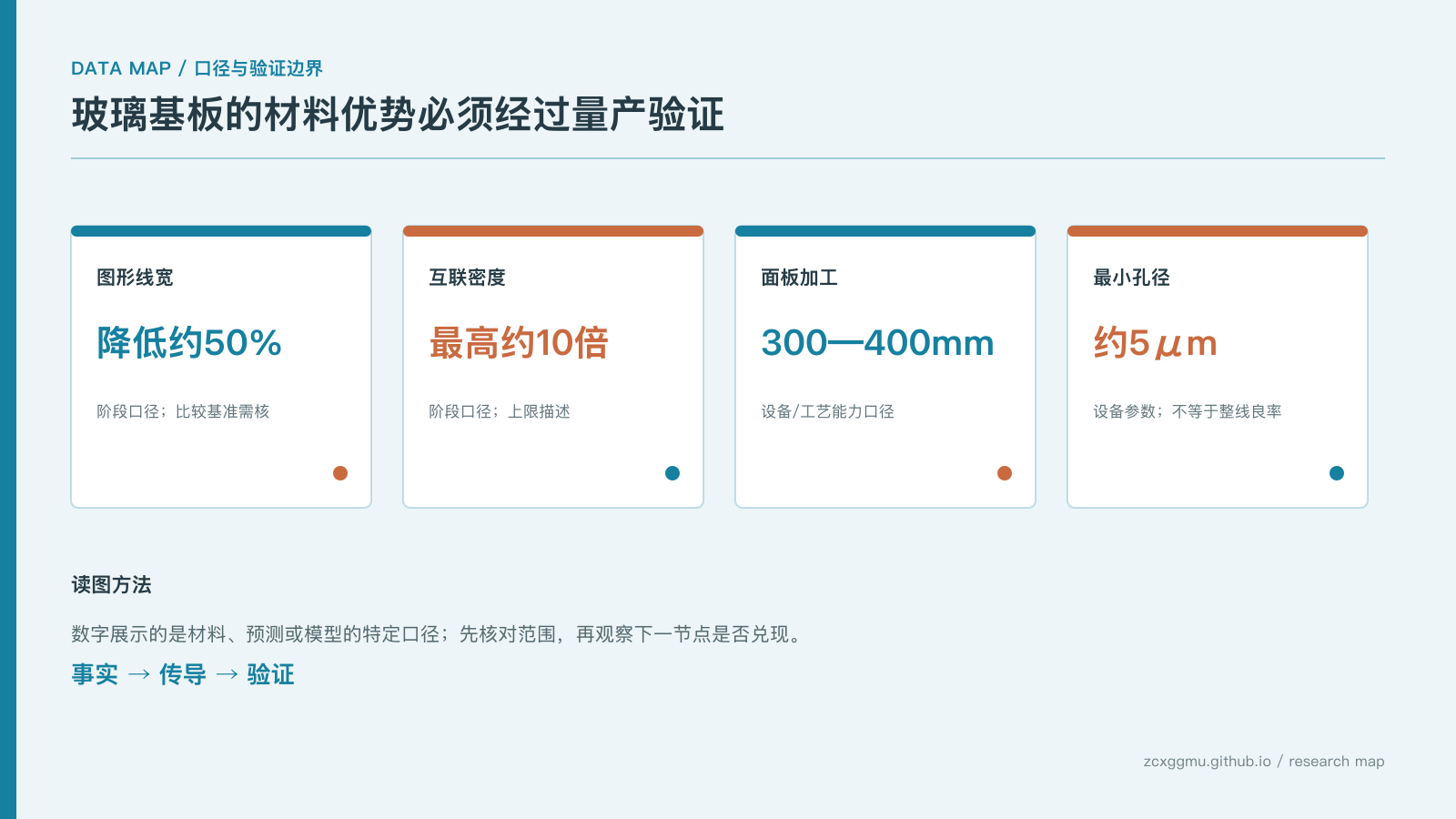1456x819 pixels.
Task: Select the card label 互联密度
Action: [x=467, y=278]
